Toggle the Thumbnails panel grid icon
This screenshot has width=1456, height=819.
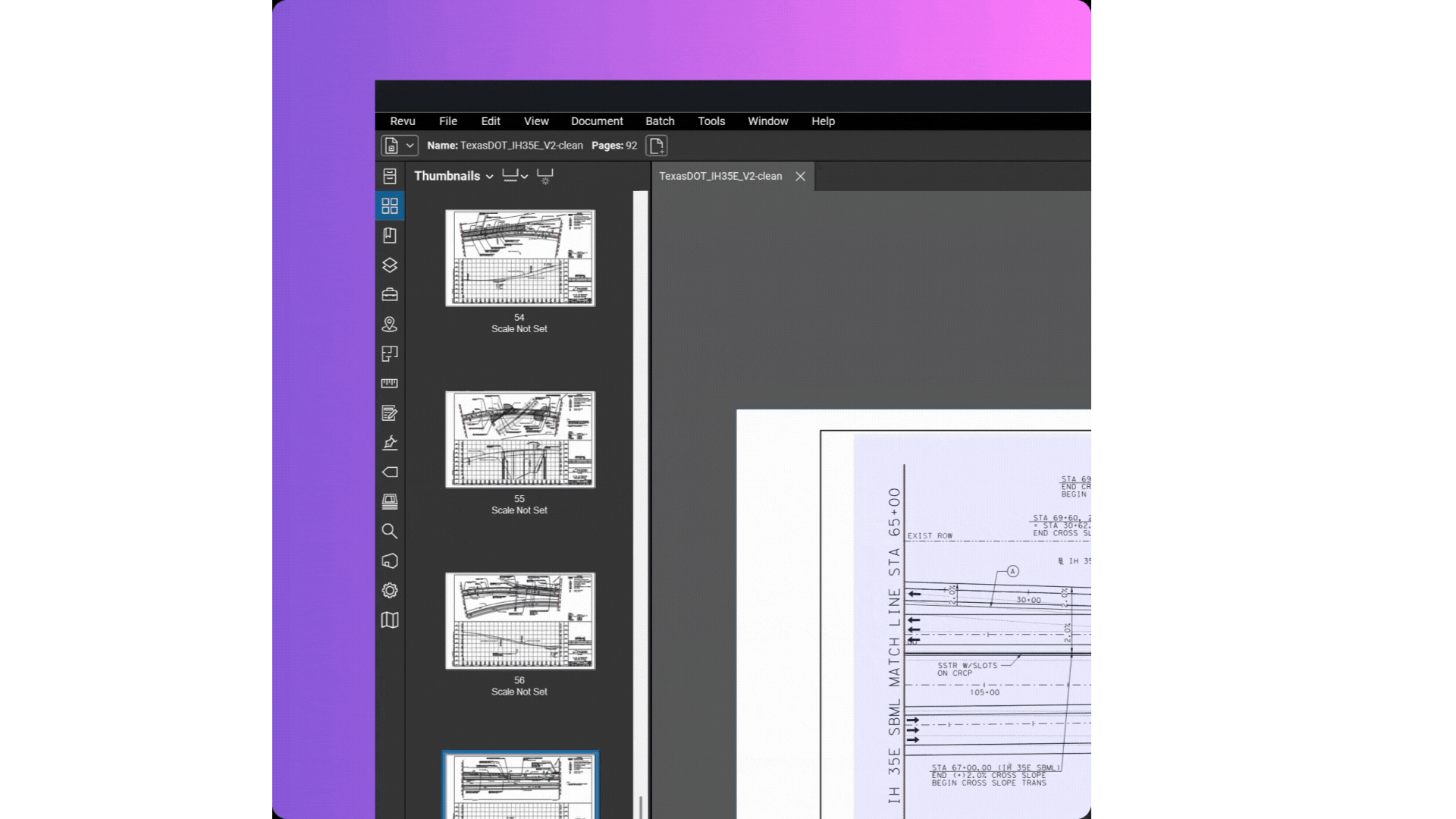coord(390,206)
